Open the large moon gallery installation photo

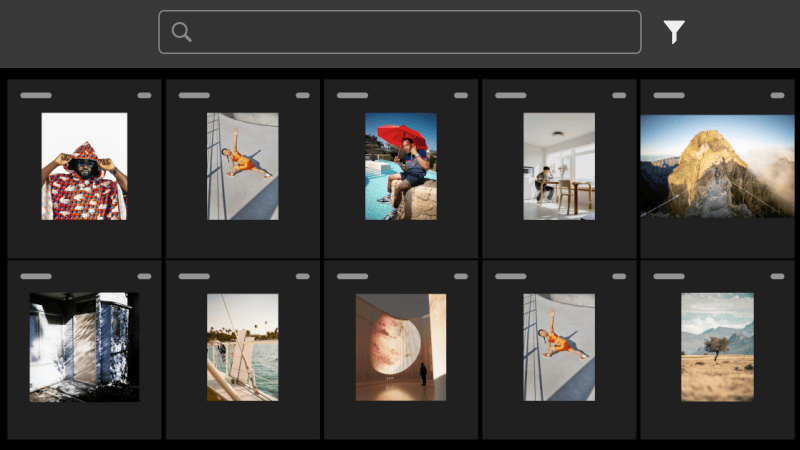(401, 347)
